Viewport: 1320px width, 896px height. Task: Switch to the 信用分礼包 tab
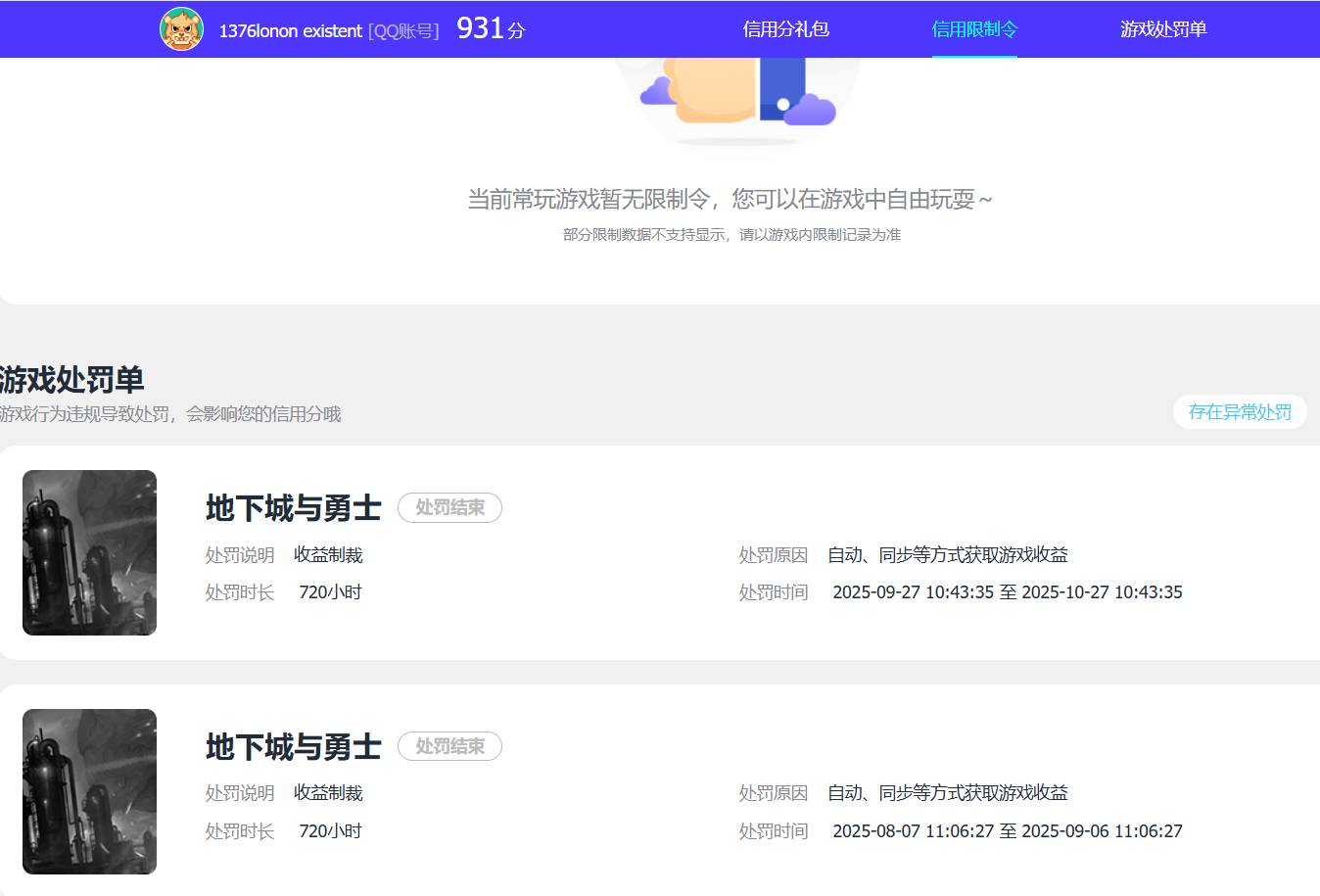point(786,29)
